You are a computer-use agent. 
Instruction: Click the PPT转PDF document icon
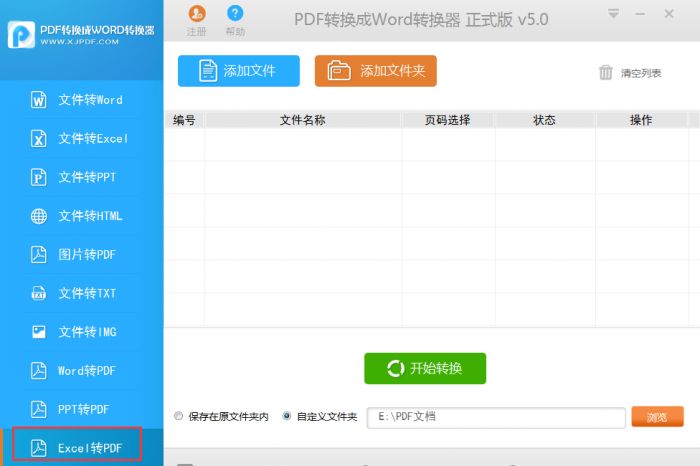click(x=39, y=409)
